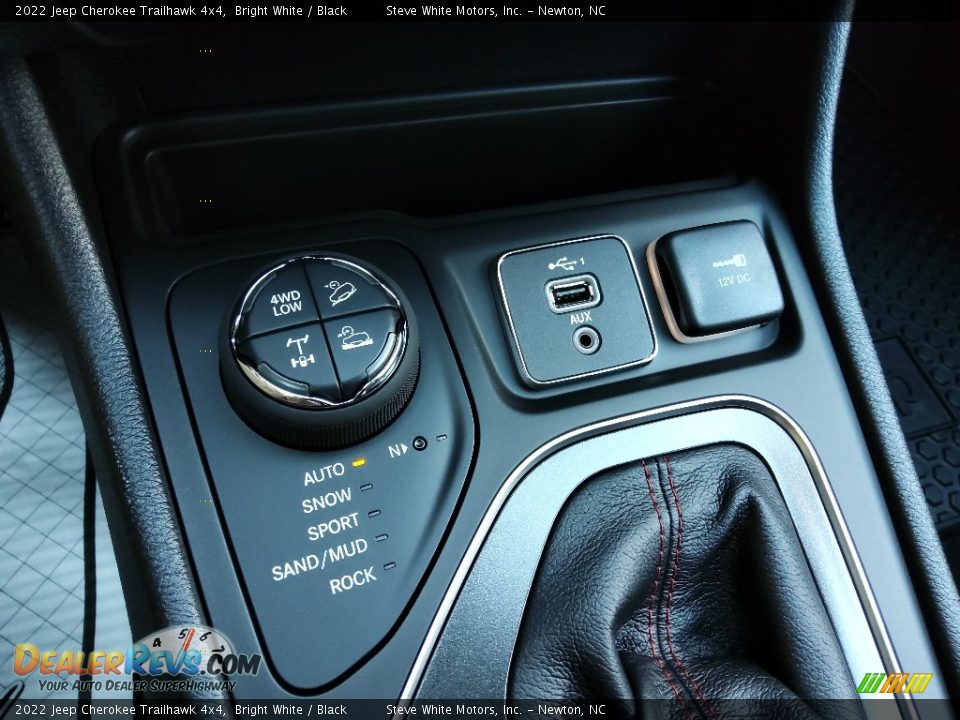Tap the rear axle lock icon button
The width and height of the screenshot is (960, 720).
(299, 354)
